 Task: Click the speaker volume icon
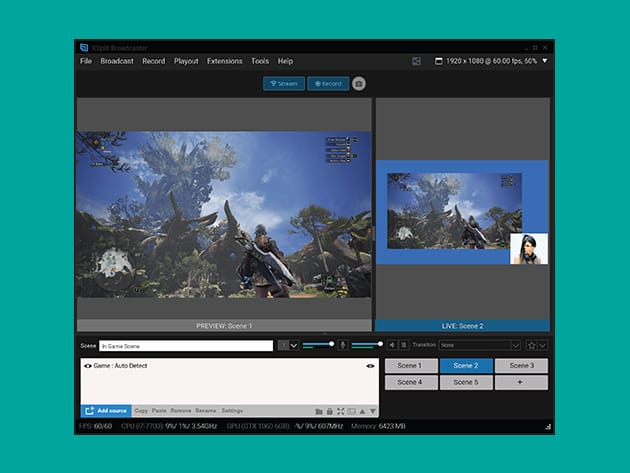pyautogui.click(x=391, y=345)
